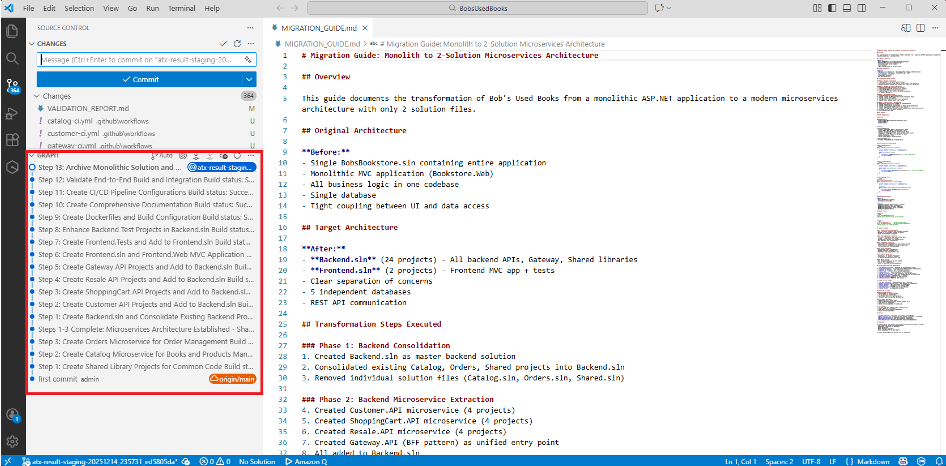Open the File menu
Viewport: 946px width, 466px height.
tap(28, 8)
